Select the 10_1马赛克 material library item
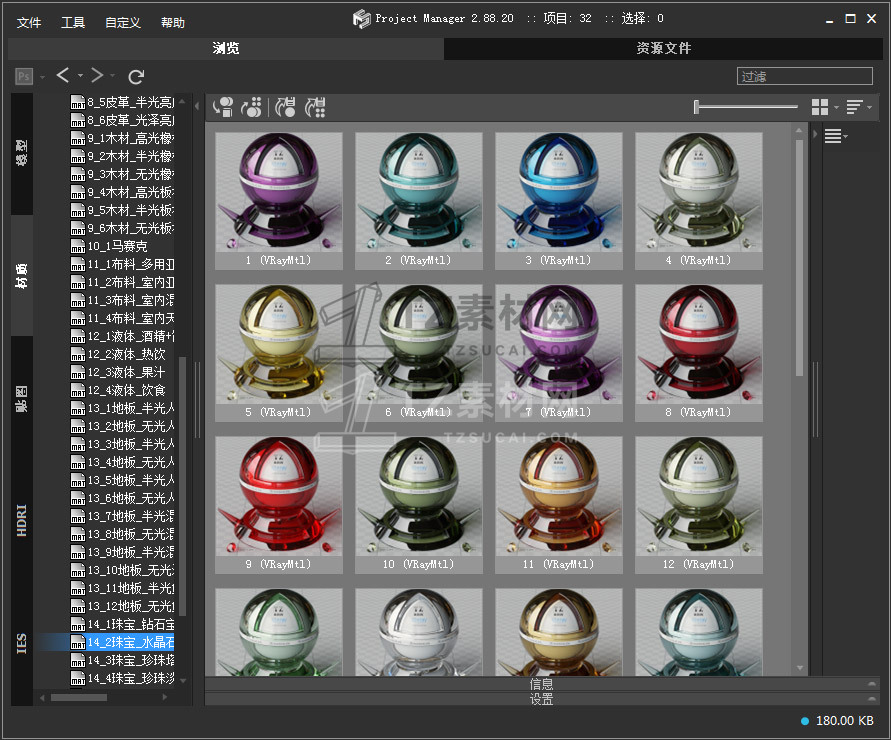The height and width of the screenshot is (740, 891). click(x=118, y=246)
